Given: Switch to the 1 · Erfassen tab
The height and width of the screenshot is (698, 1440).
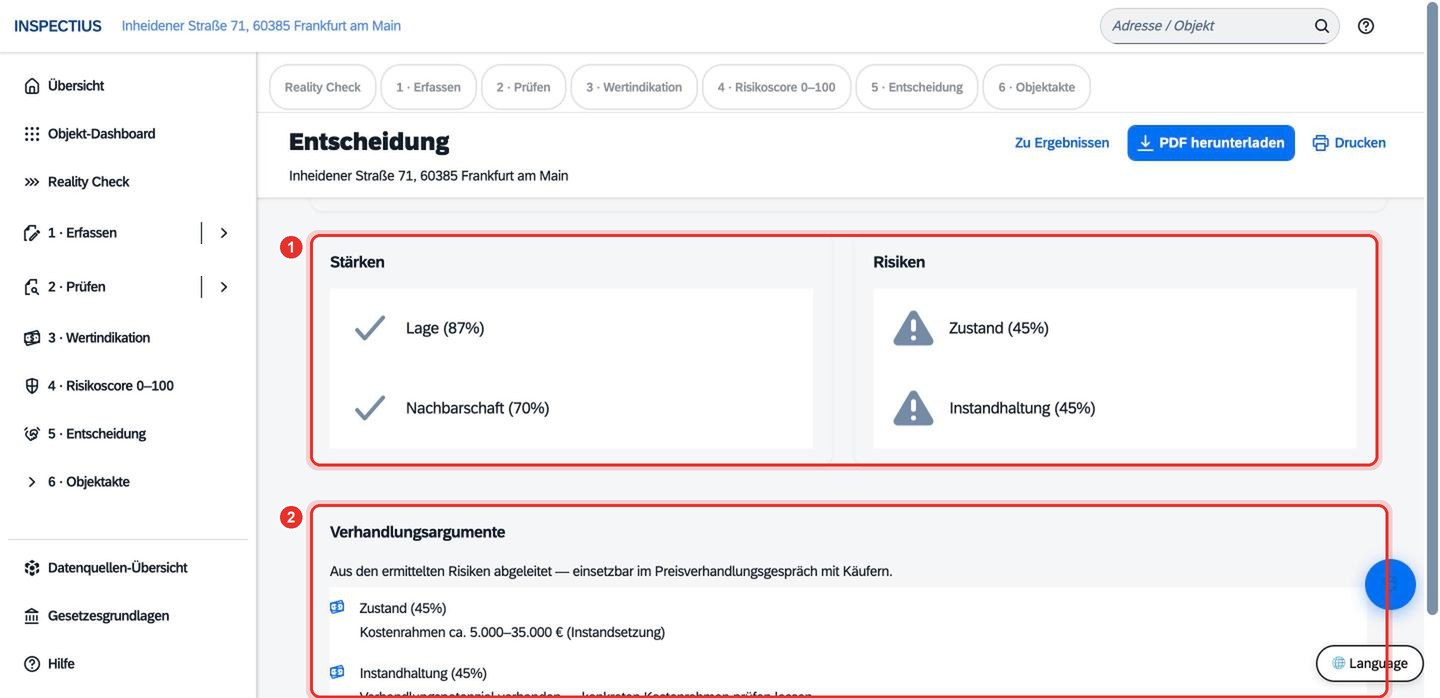Looking at the screenshot, I should [429, 87].
